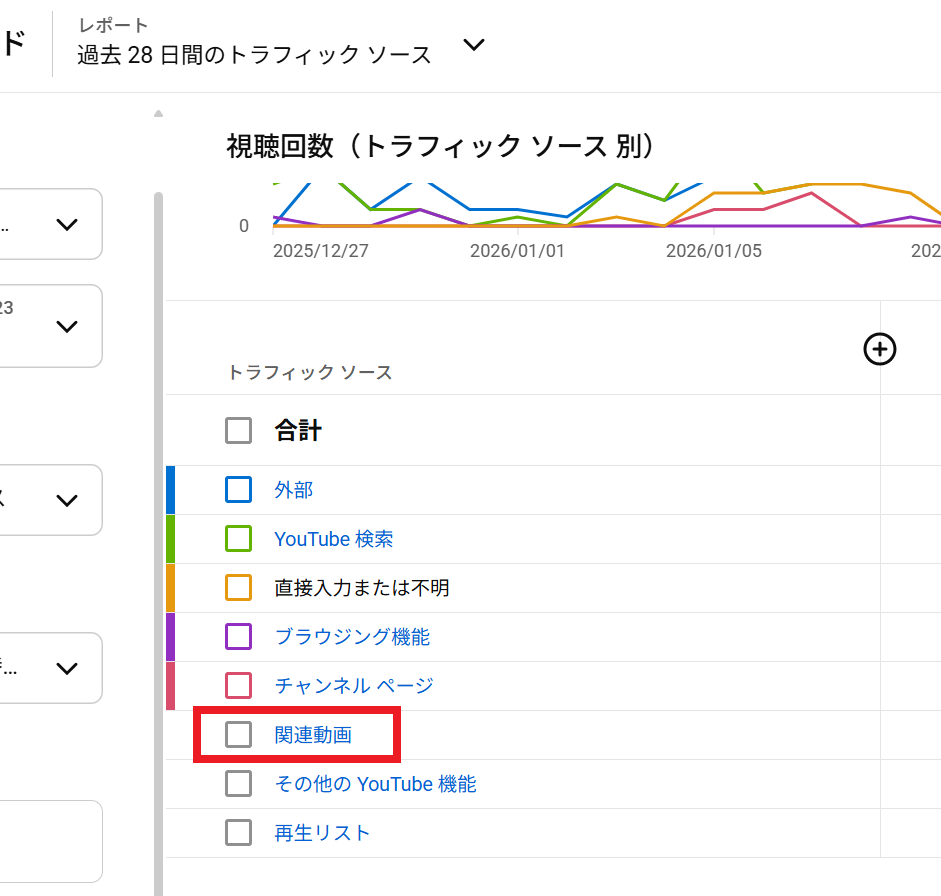
Task: Open the 関連動画 link
Action: (x=313, y=735)
